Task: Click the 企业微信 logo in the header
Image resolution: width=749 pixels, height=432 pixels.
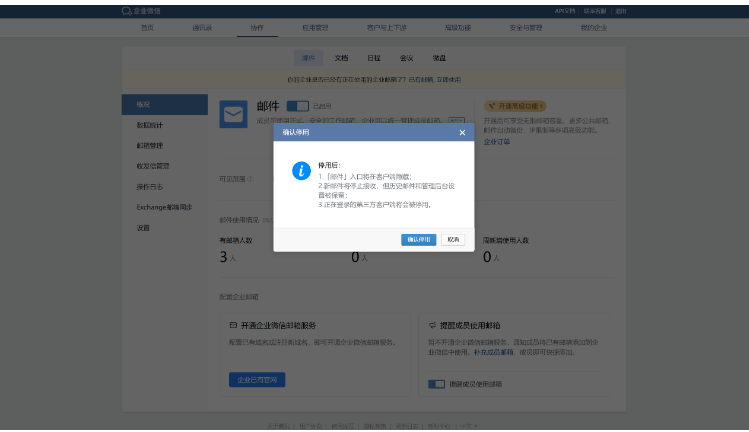Action: click(x=141, y=11)
